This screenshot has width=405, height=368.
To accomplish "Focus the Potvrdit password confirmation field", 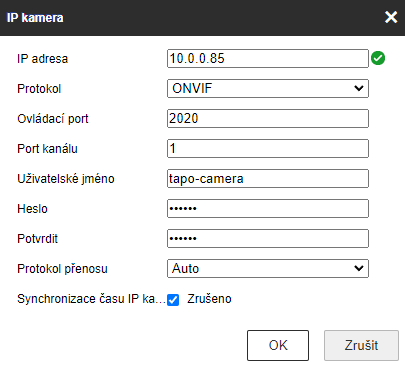I will (268, 238).
